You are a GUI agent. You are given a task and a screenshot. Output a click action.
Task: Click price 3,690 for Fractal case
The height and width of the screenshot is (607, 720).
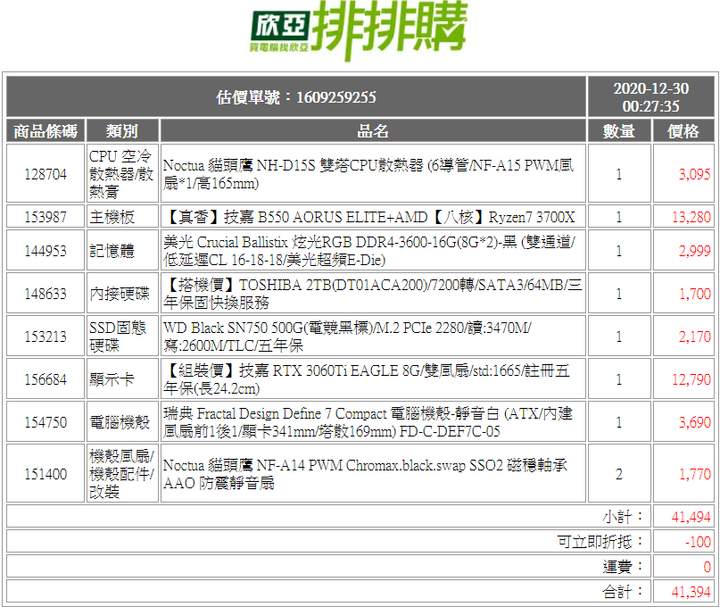(683, 422)
